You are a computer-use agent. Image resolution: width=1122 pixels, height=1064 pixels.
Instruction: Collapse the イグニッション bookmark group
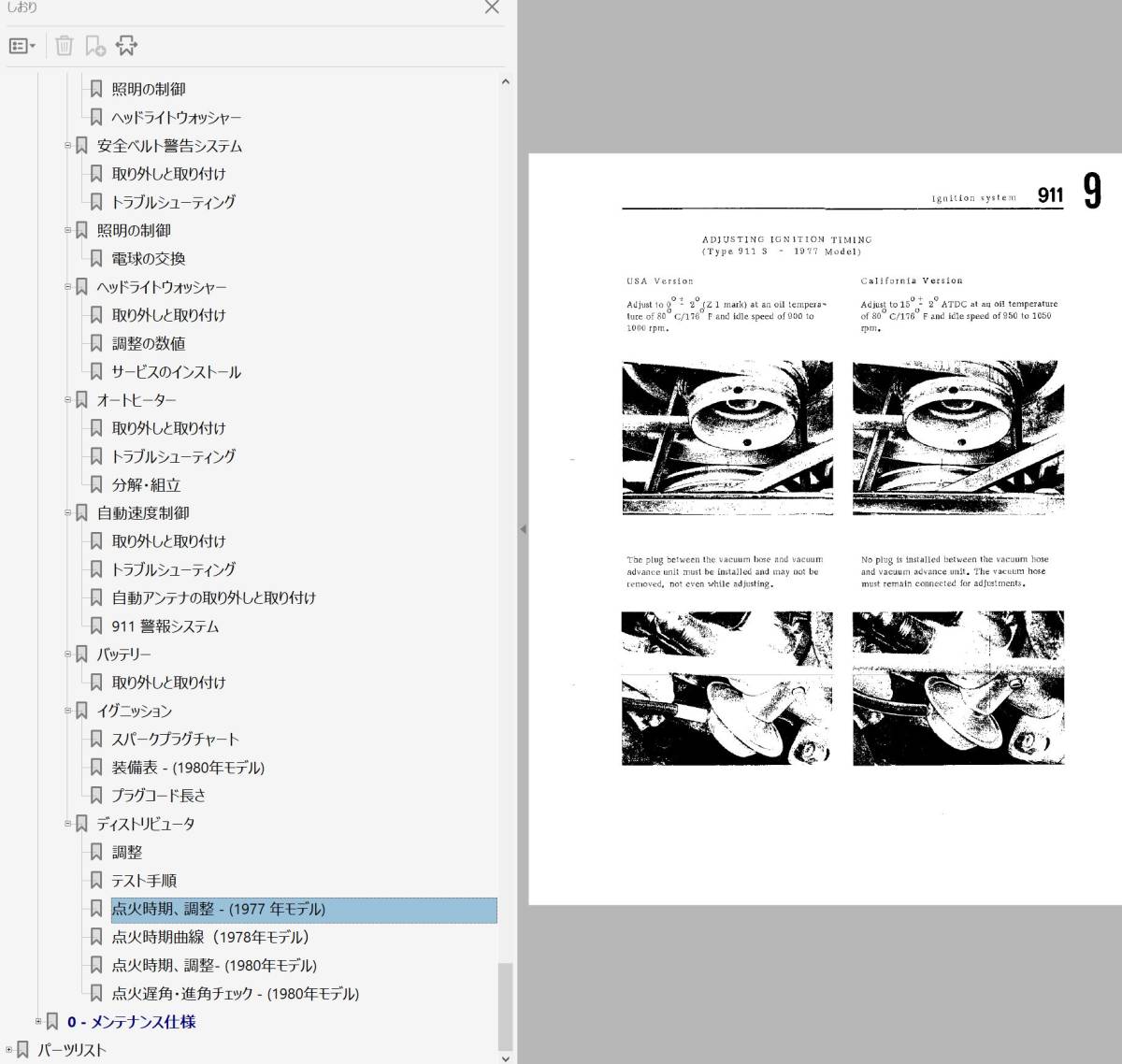pos(67,711)
